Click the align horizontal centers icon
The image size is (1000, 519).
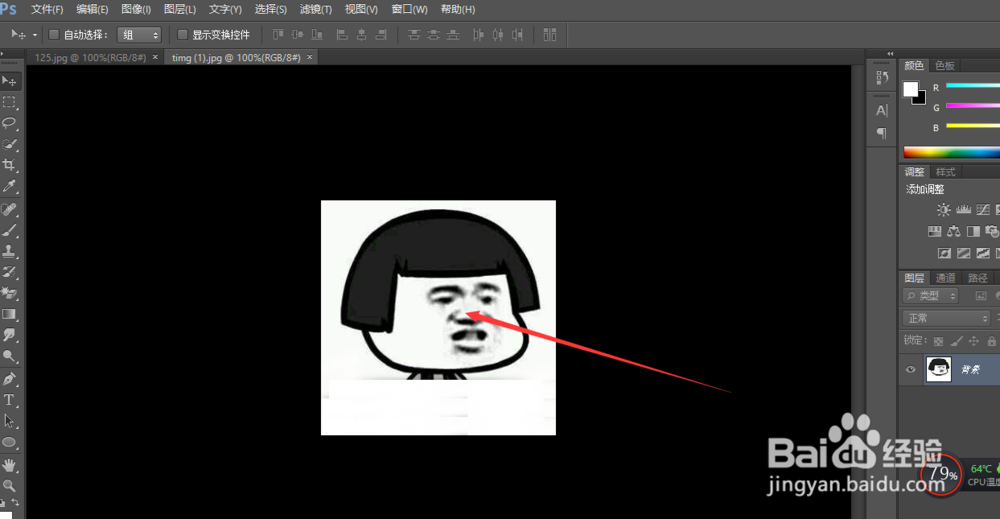tap(362, 34)
